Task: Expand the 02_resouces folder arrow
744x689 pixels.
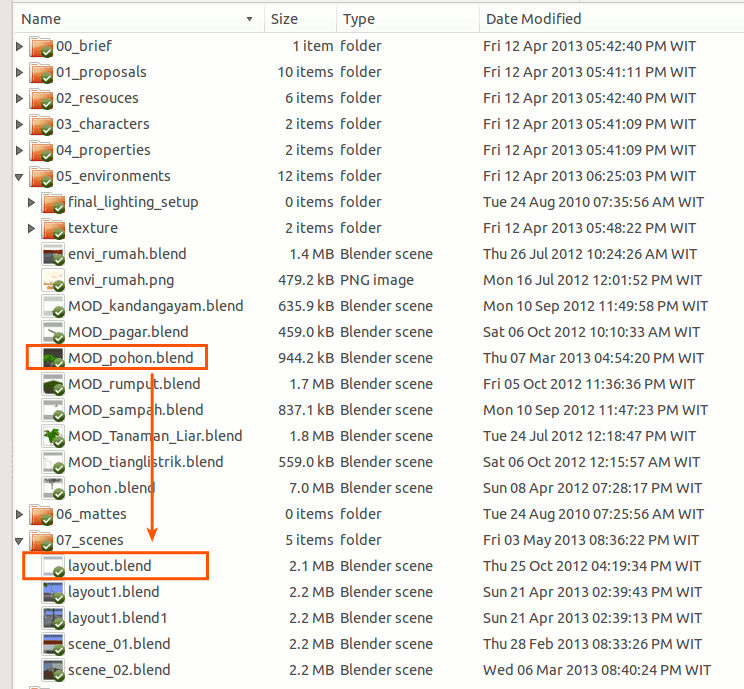Action: [x=19, y=98]
